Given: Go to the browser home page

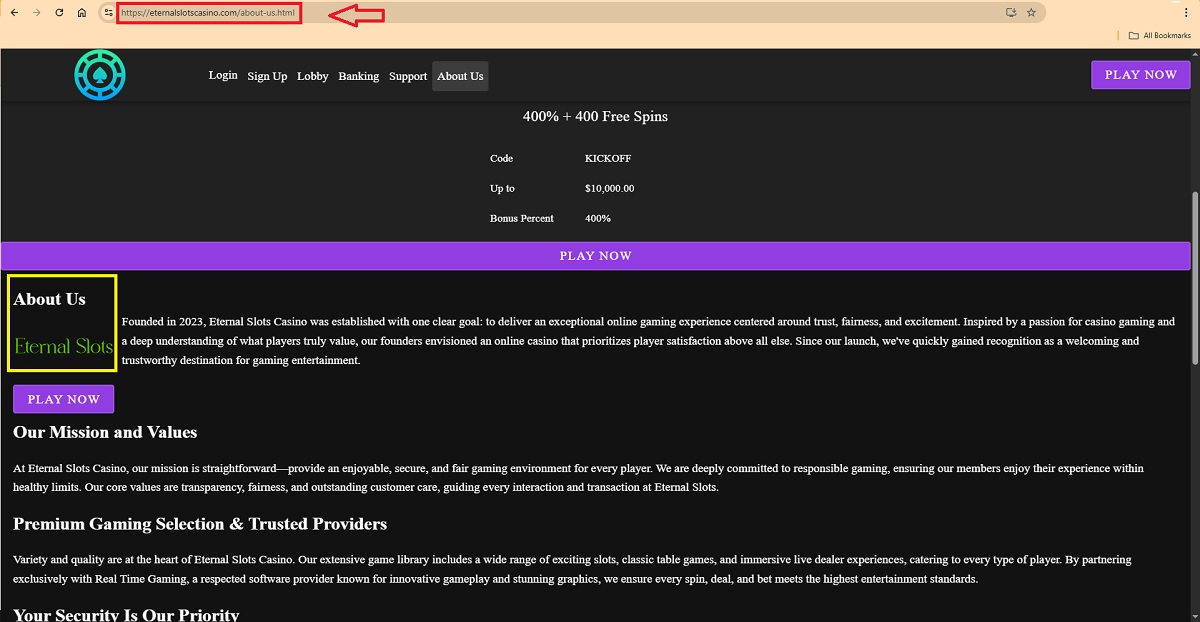Looking at the screenshot, I should 82,12.
